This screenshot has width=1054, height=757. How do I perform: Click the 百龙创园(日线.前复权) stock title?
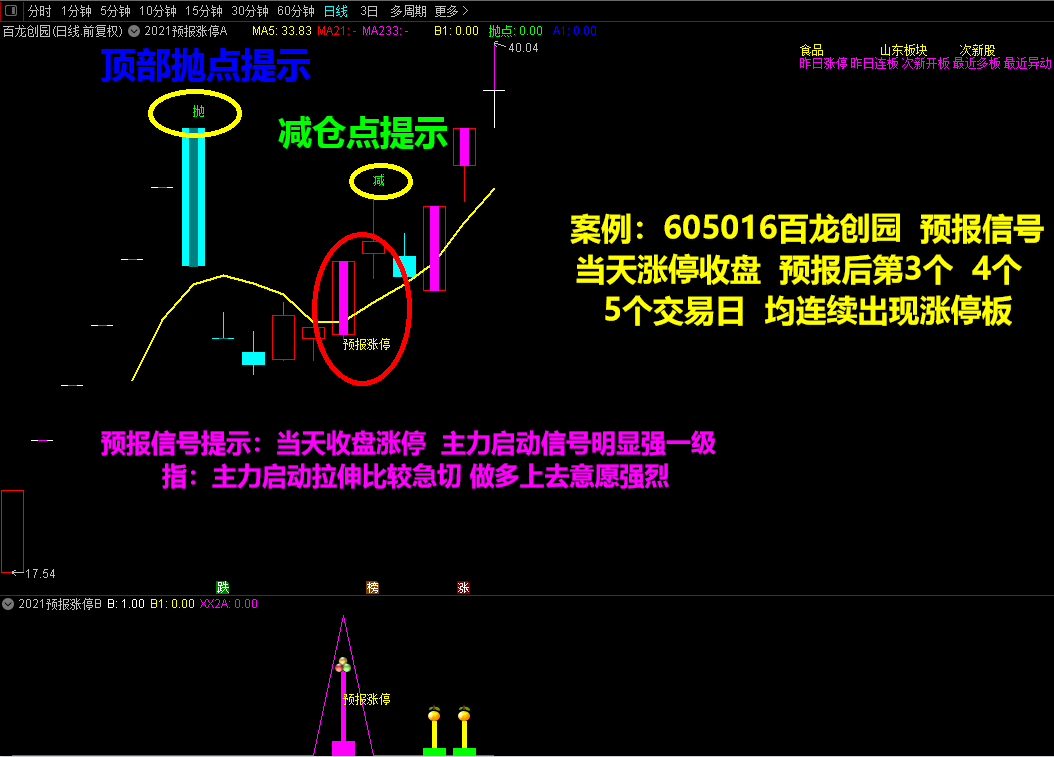click(63, 31)
